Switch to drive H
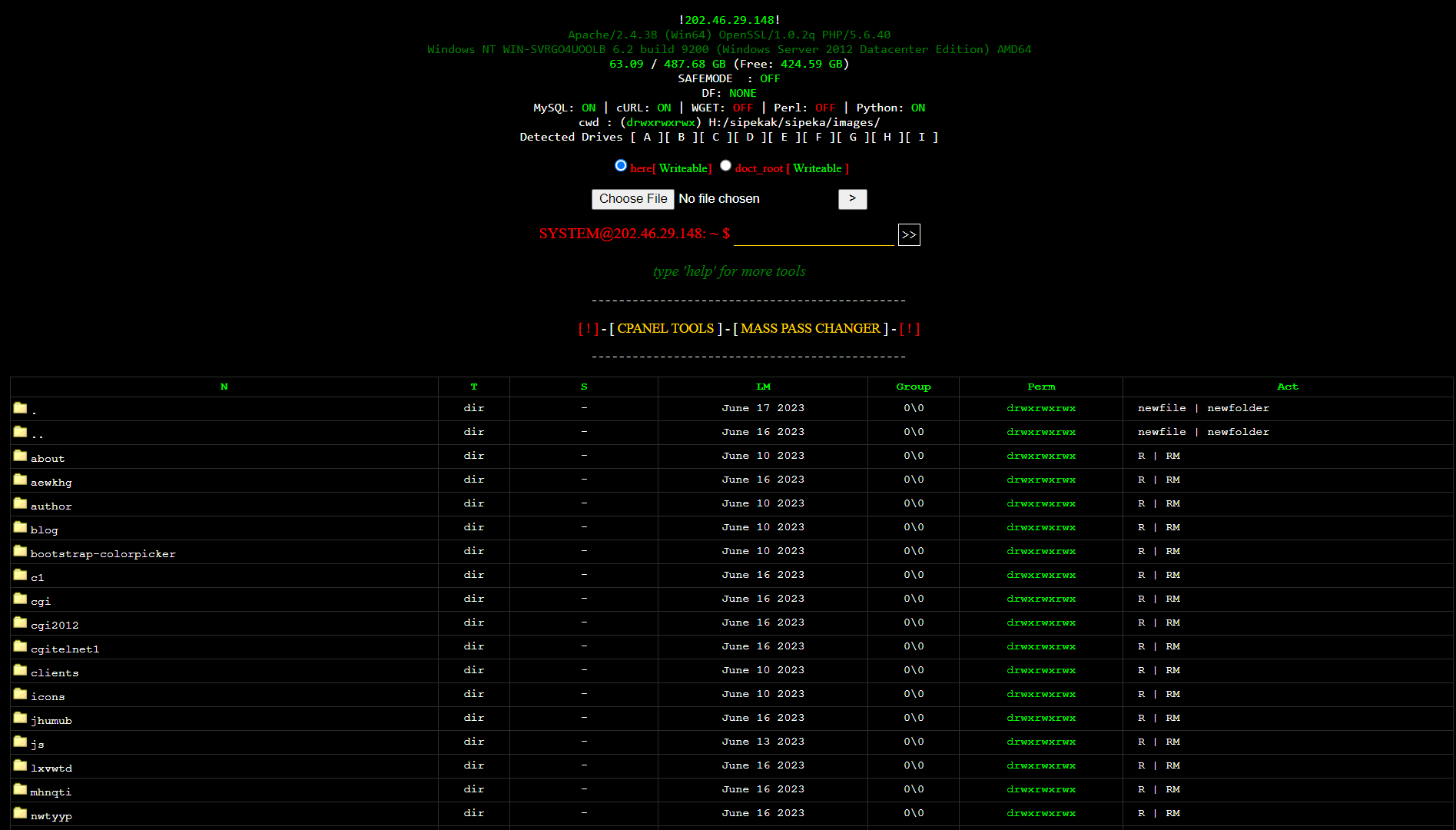The height and width of the screenshot is (830, 1456). (887, 137)
